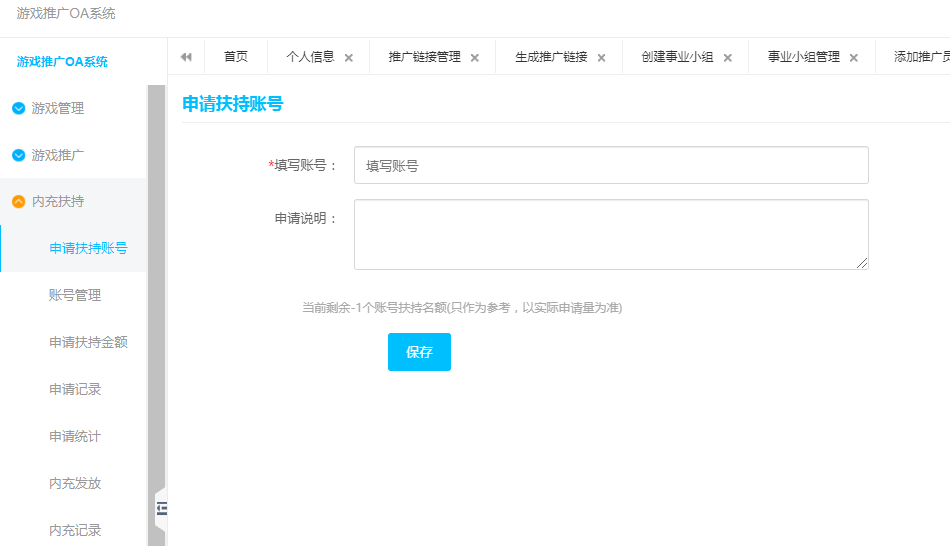Open 申请扶持金额 in the sidebar
Screen dimensions: 950x546
[88, 342]
